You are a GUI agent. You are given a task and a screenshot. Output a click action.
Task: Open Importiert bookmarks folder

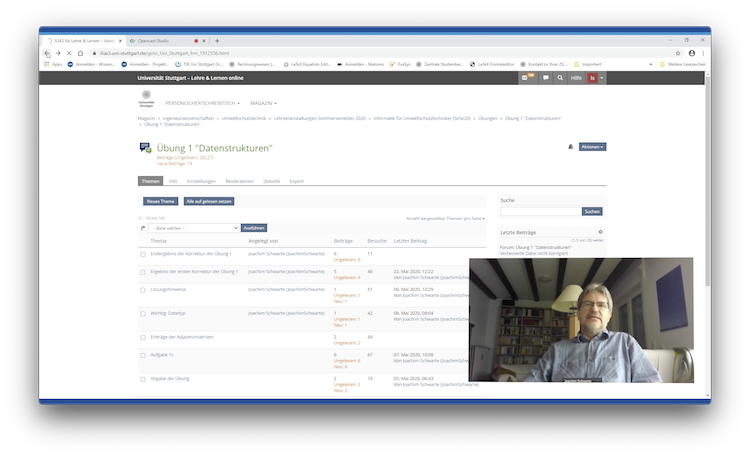click(587, 64)
